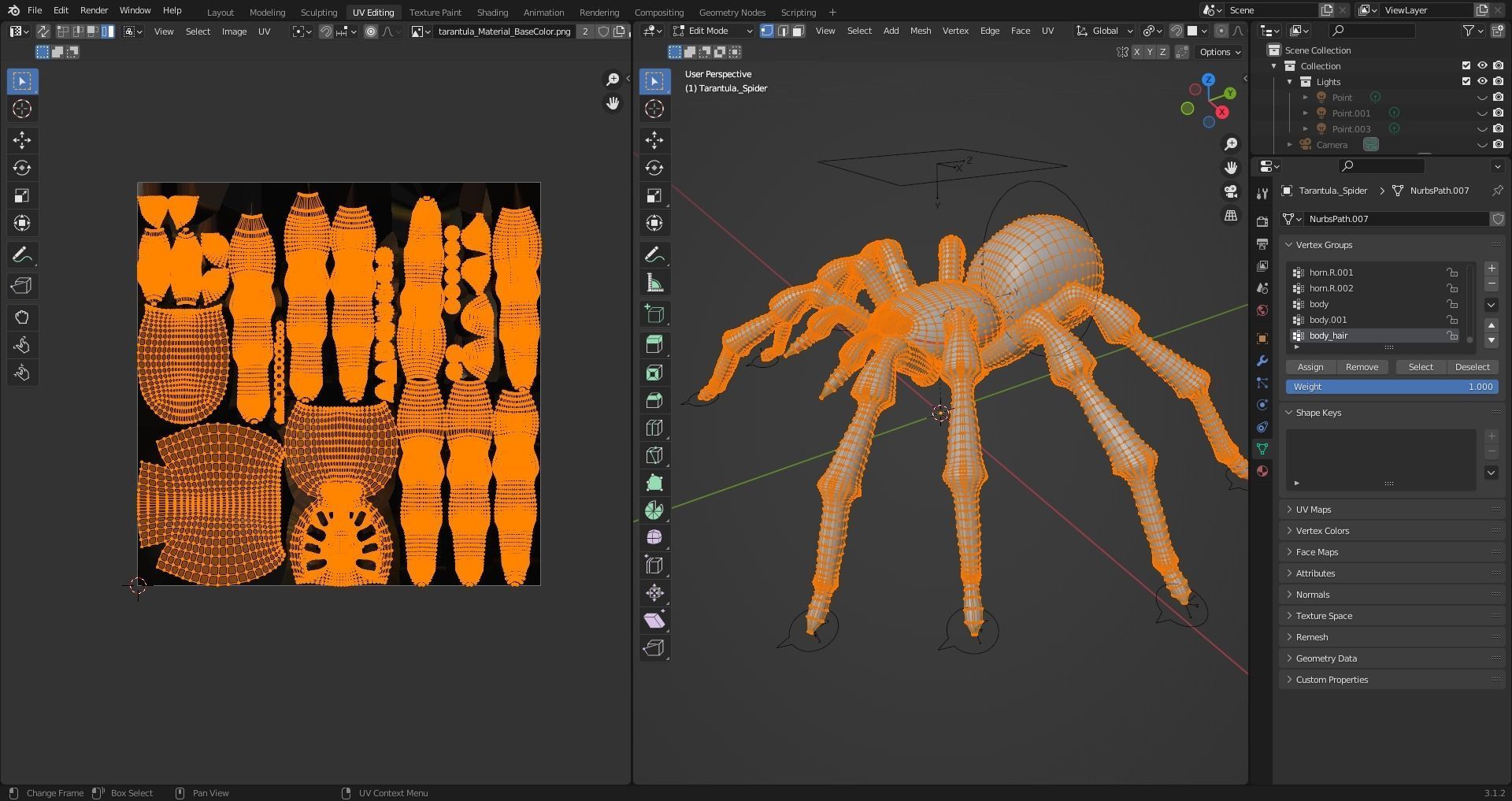This screenshot has height=801, width=1512.
Task: Switch to the Geometry Nodes workspace tab
Action: [732, 12]
